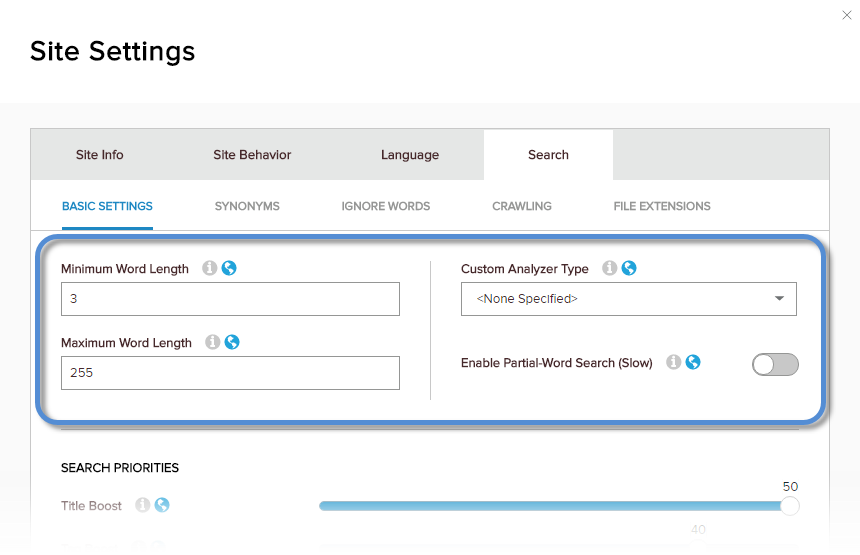Open the Site Info tab
Screen dimensions: 860x555
coord(99,155)
